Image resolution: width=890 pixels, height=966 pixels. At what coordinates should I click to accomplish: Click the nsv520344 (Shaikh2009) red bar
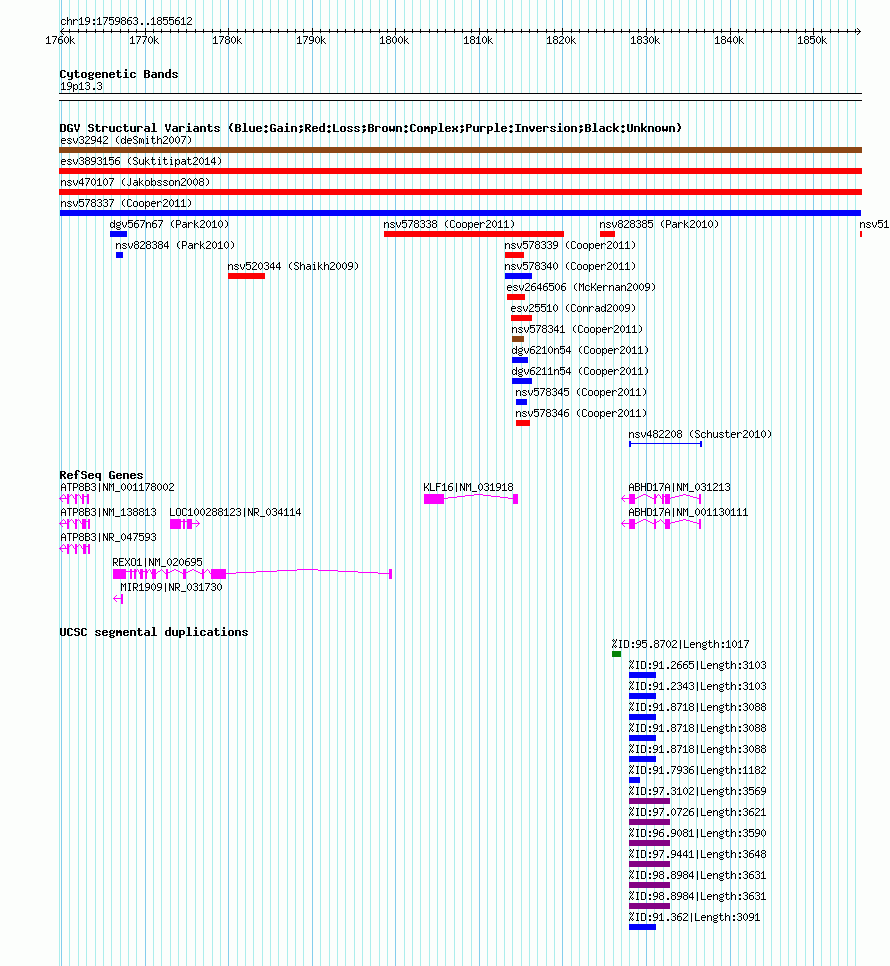246,276
